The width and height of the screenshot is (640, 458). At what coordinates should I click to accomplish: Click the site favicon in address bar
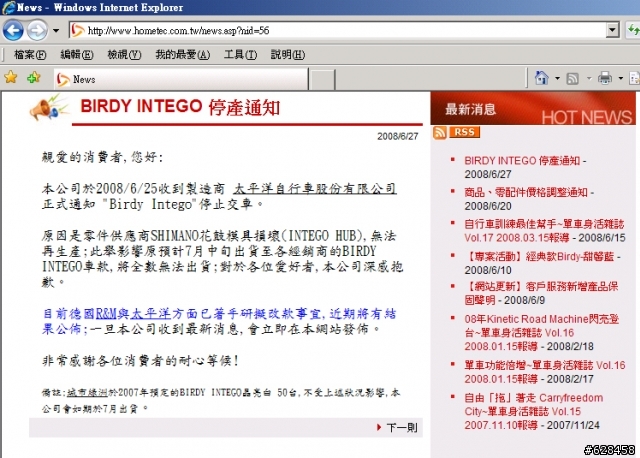(78, 31)
